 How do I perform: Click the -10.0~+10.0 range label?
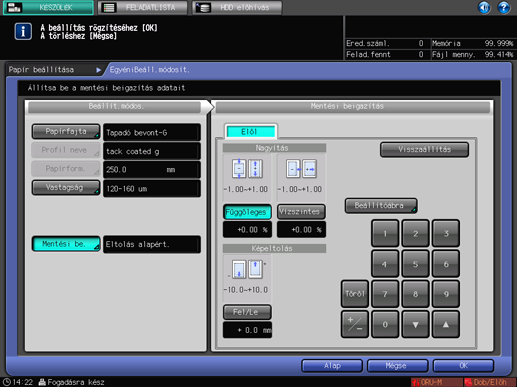(246, 290)
